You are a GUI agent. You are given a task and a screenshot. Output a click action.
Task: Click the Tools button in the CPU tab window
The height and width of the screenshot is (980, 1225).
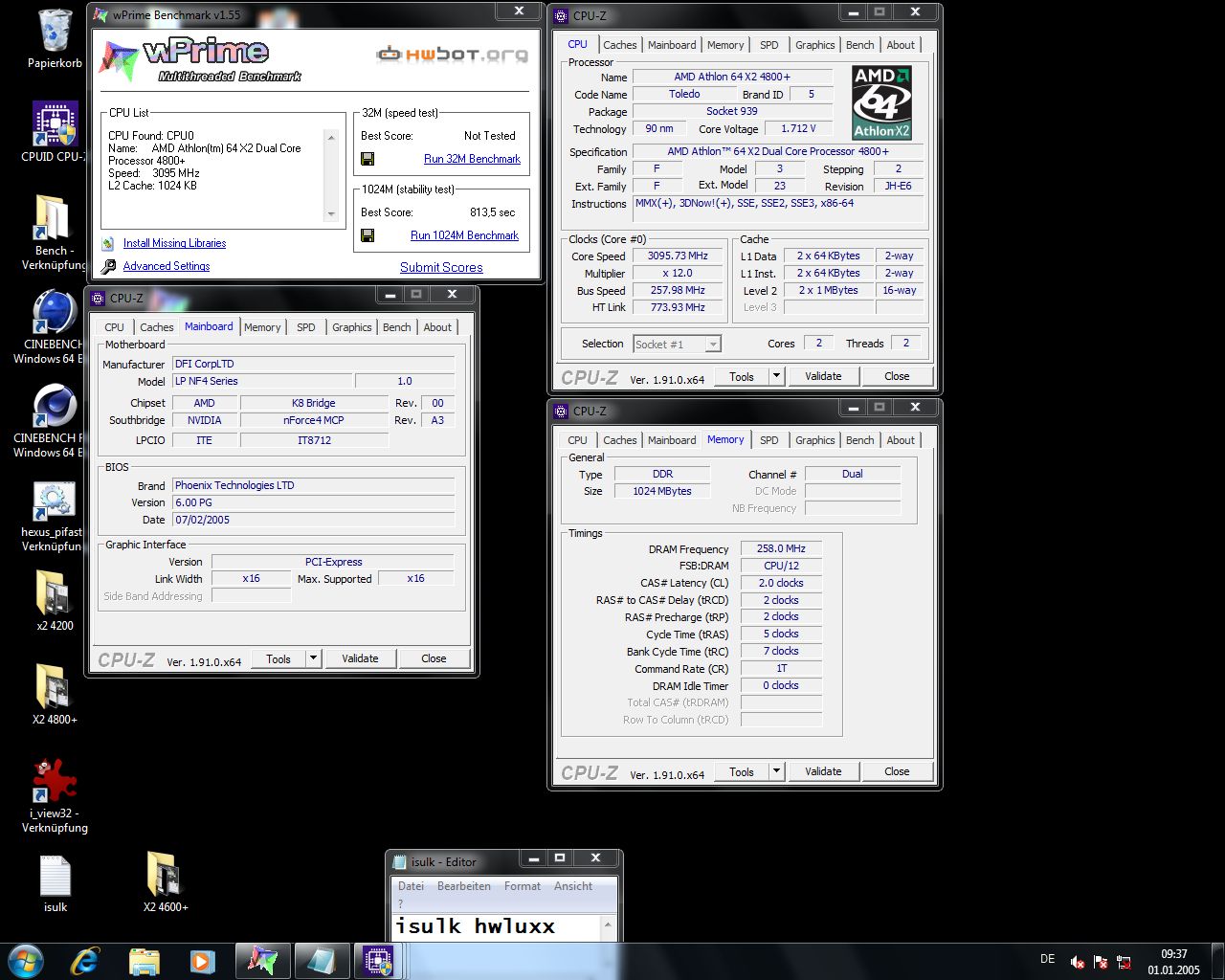tap(742, 376)
